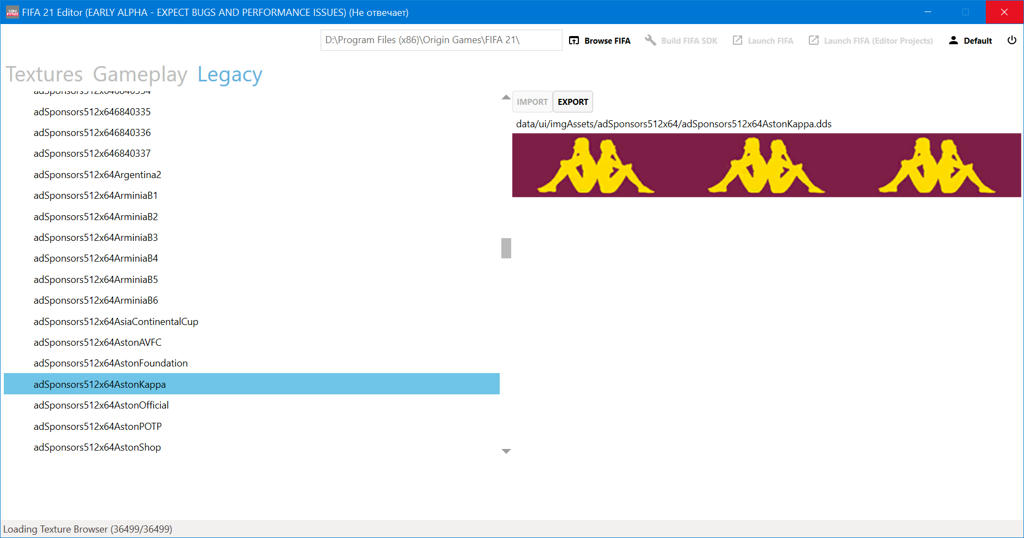This screenshot has height=538, width=1024.
Task: Open the Gameplay tab
Action: coord(140,74)
